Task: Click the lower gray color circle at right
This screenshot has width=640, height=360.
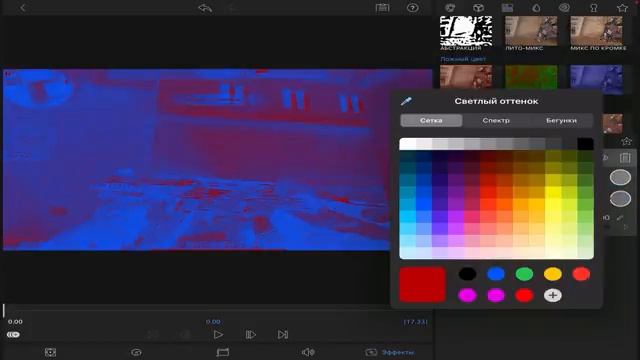Action: tap(620, 198)
